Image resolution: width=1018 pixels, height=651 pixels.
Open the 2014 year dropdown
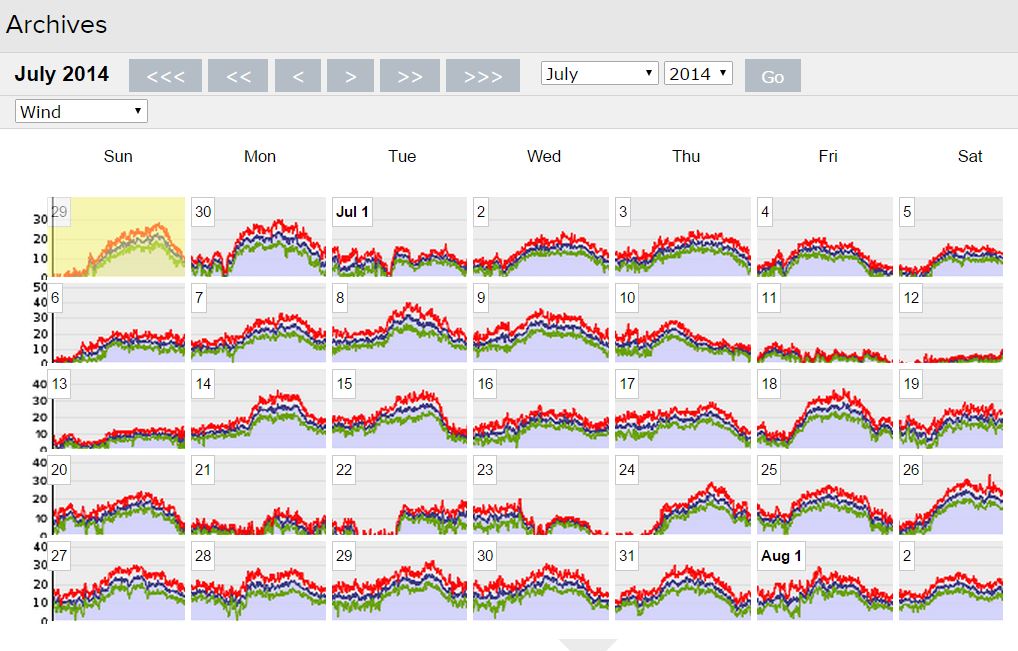(698, 74)
